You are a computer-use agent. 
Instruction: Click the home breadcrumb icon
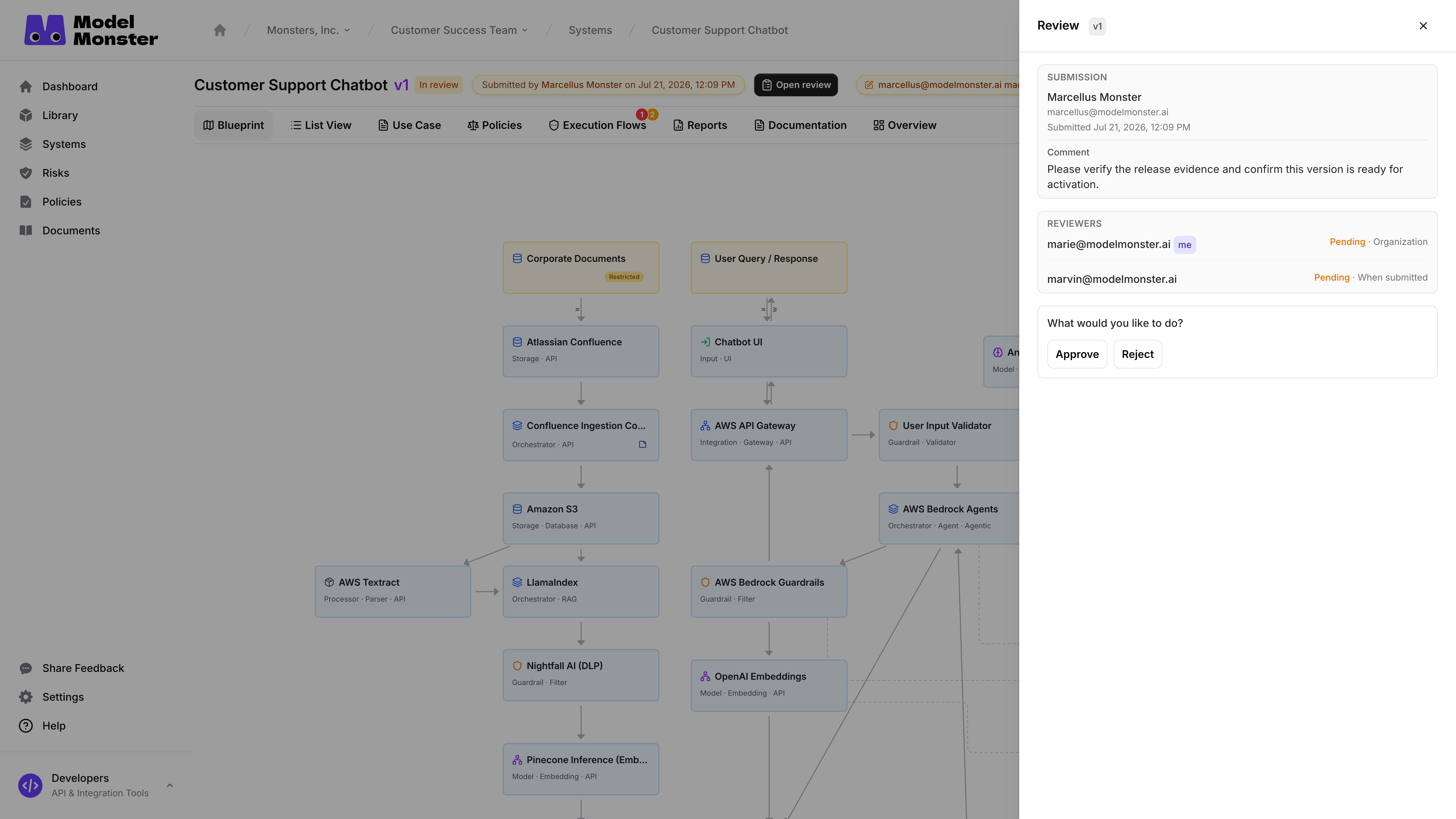(220, 30)
